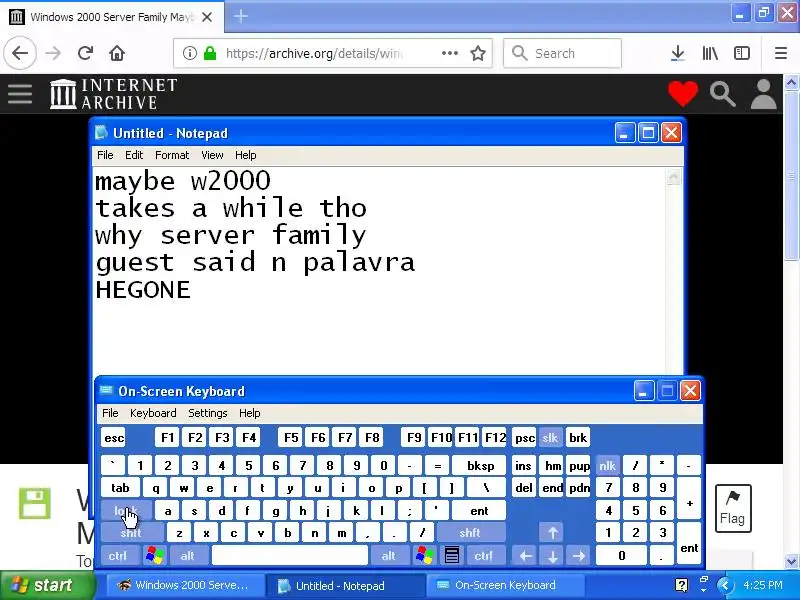Click the Internet Archive logo
Image resolution: width=800 pixels, height=600 pixels.
click(x=114, y=94)
